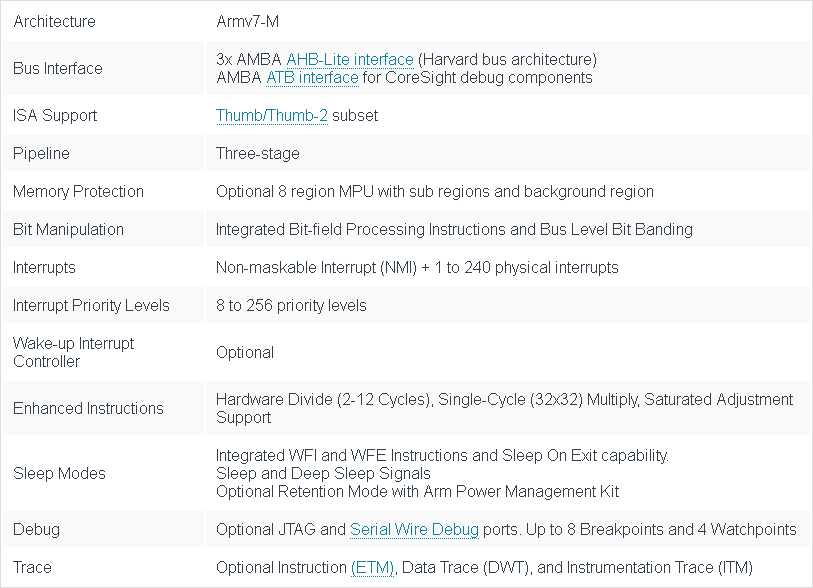Open the AHB-Lite interface link
813x588 pixels.
point(349,60)
